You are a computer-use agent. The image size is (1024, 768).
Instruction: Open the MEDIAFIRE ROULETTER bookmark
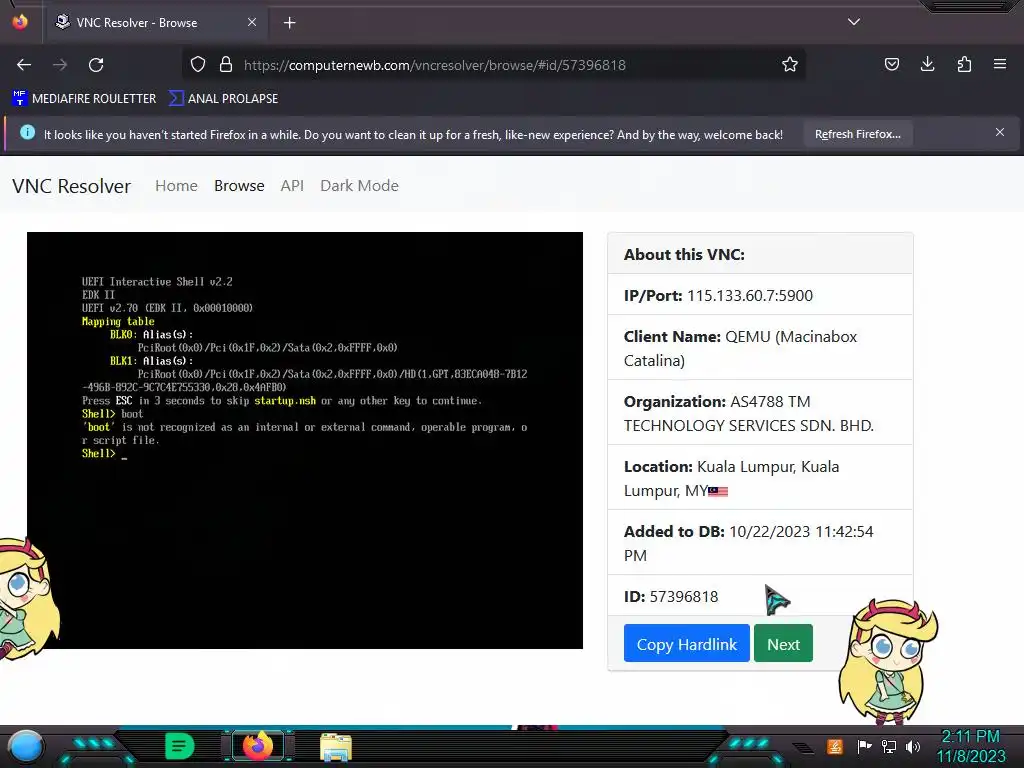click(84, 99)
